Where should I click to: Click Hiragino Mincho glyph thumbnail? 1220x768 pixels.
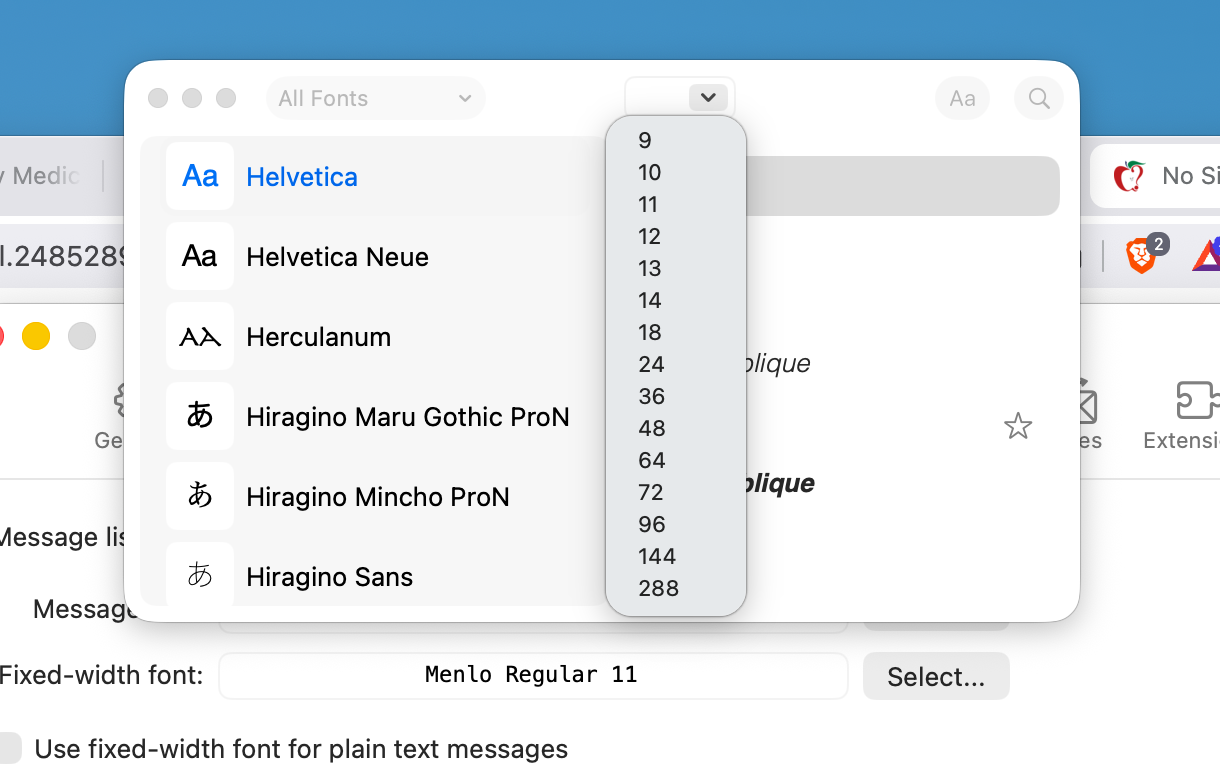point(200,496)
